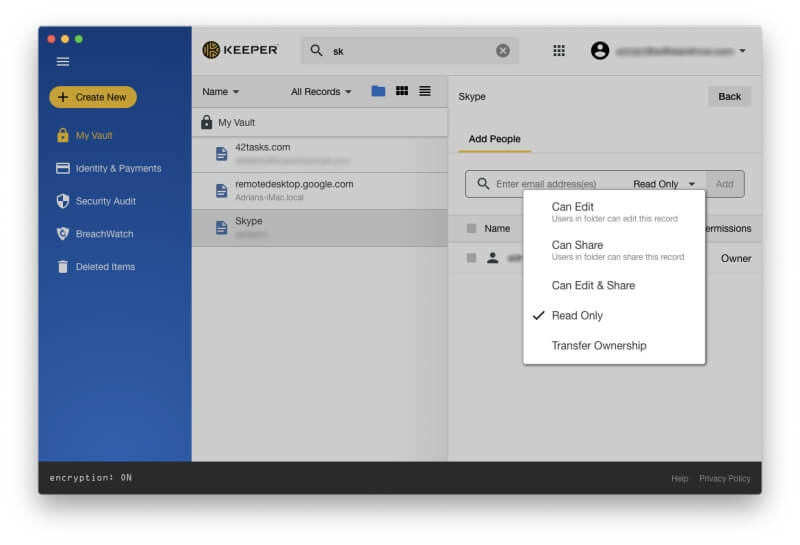Switch to grid tile view icon
800x545 pixels.
[402, 91]
